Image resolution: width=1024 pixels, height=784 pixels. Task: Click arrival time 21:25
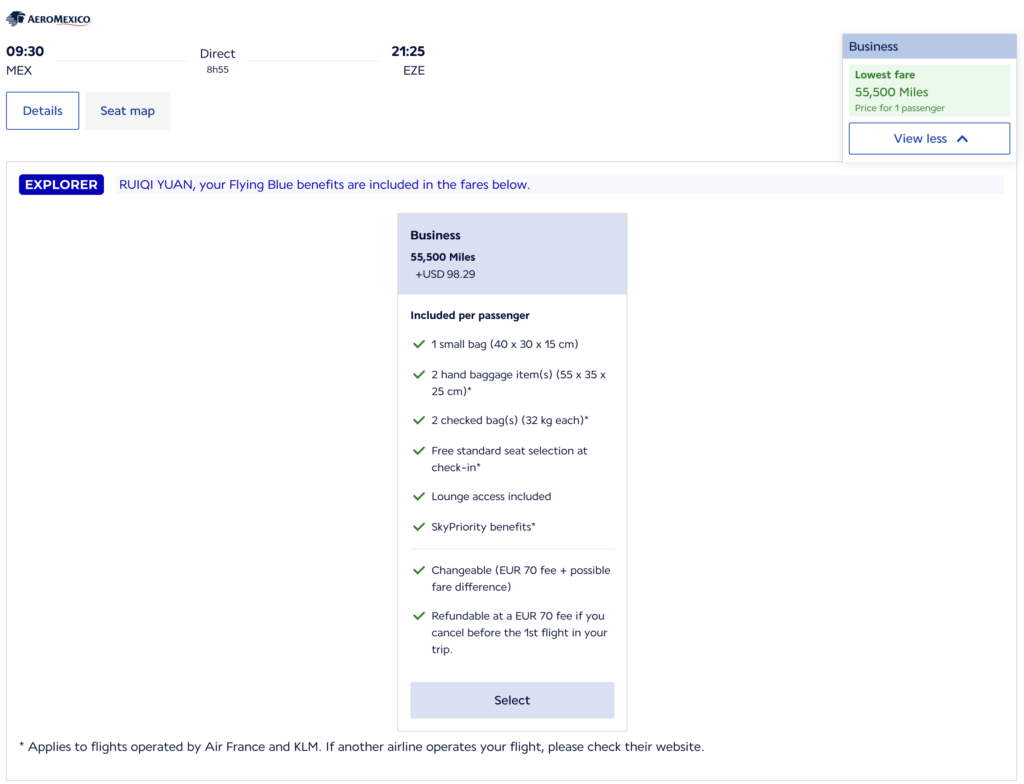(408, 51)
